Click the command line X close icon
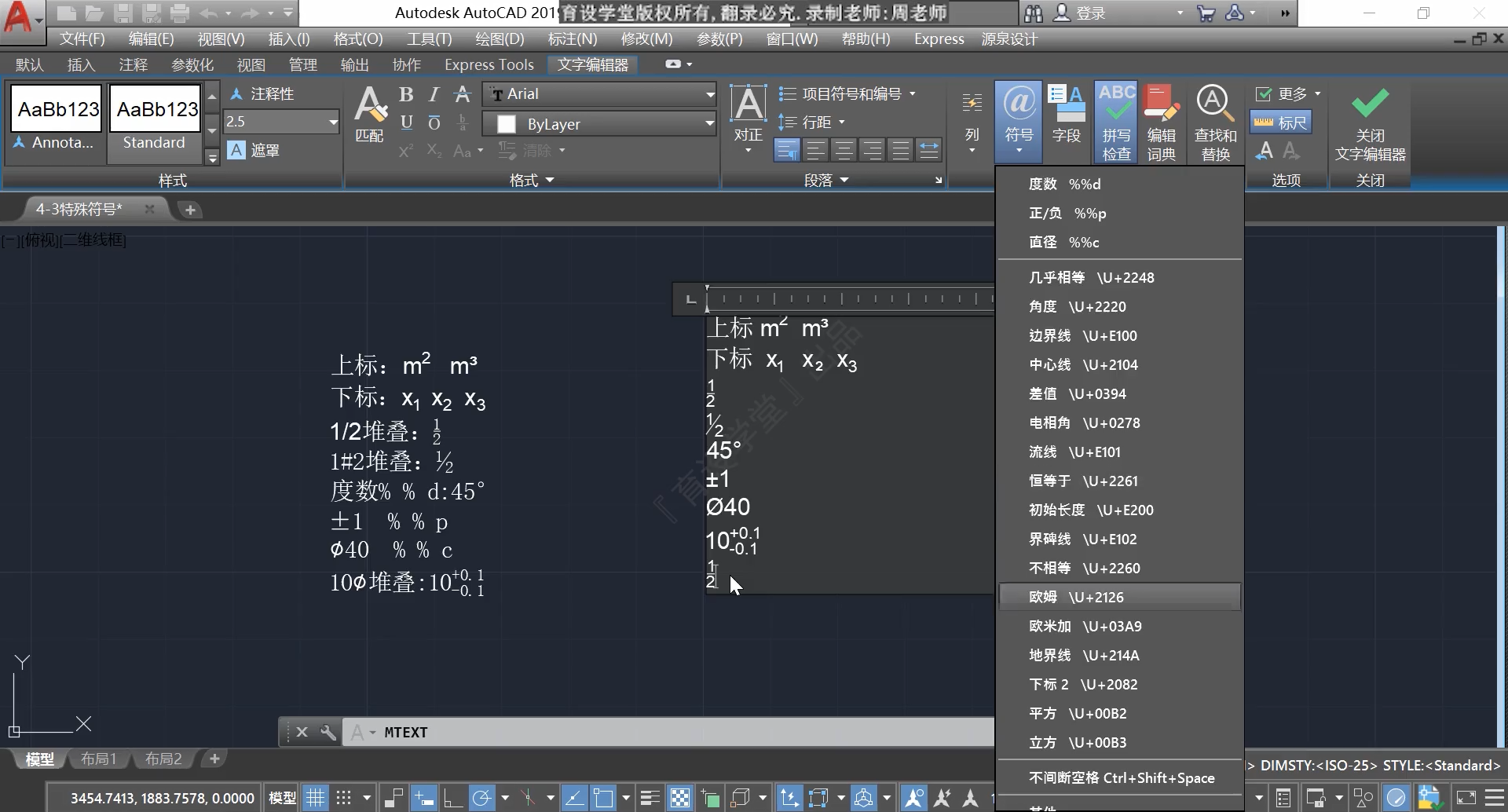 click(x=302, y=732)
